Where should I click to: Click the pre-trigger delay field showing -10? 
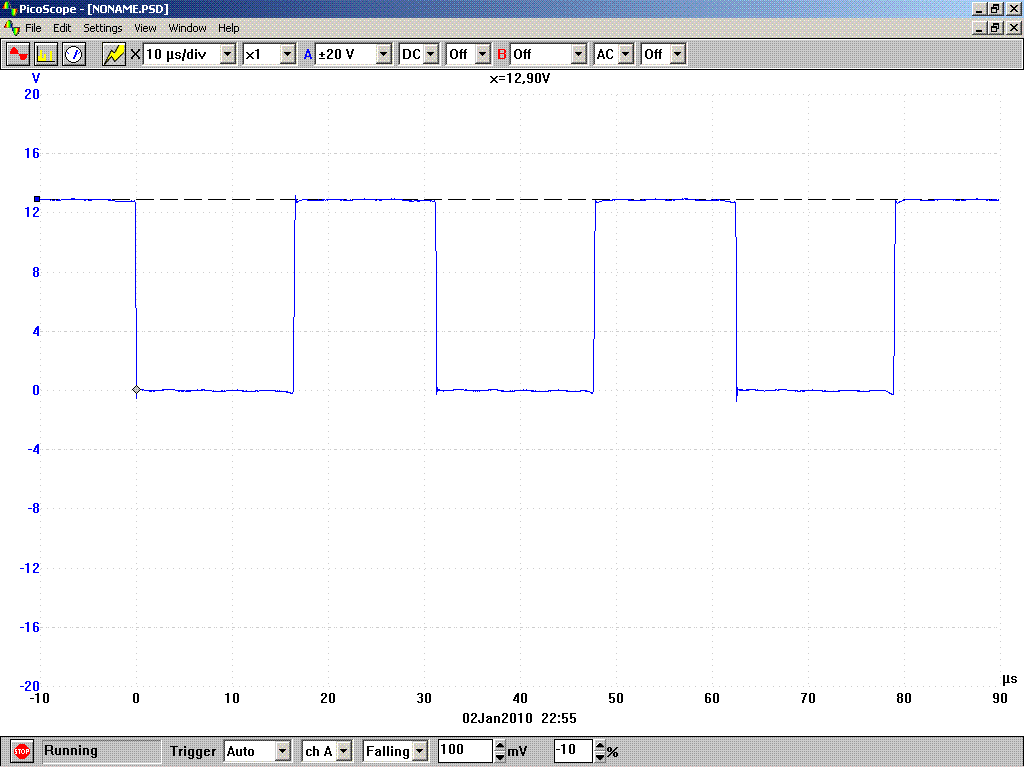[573, 750]
